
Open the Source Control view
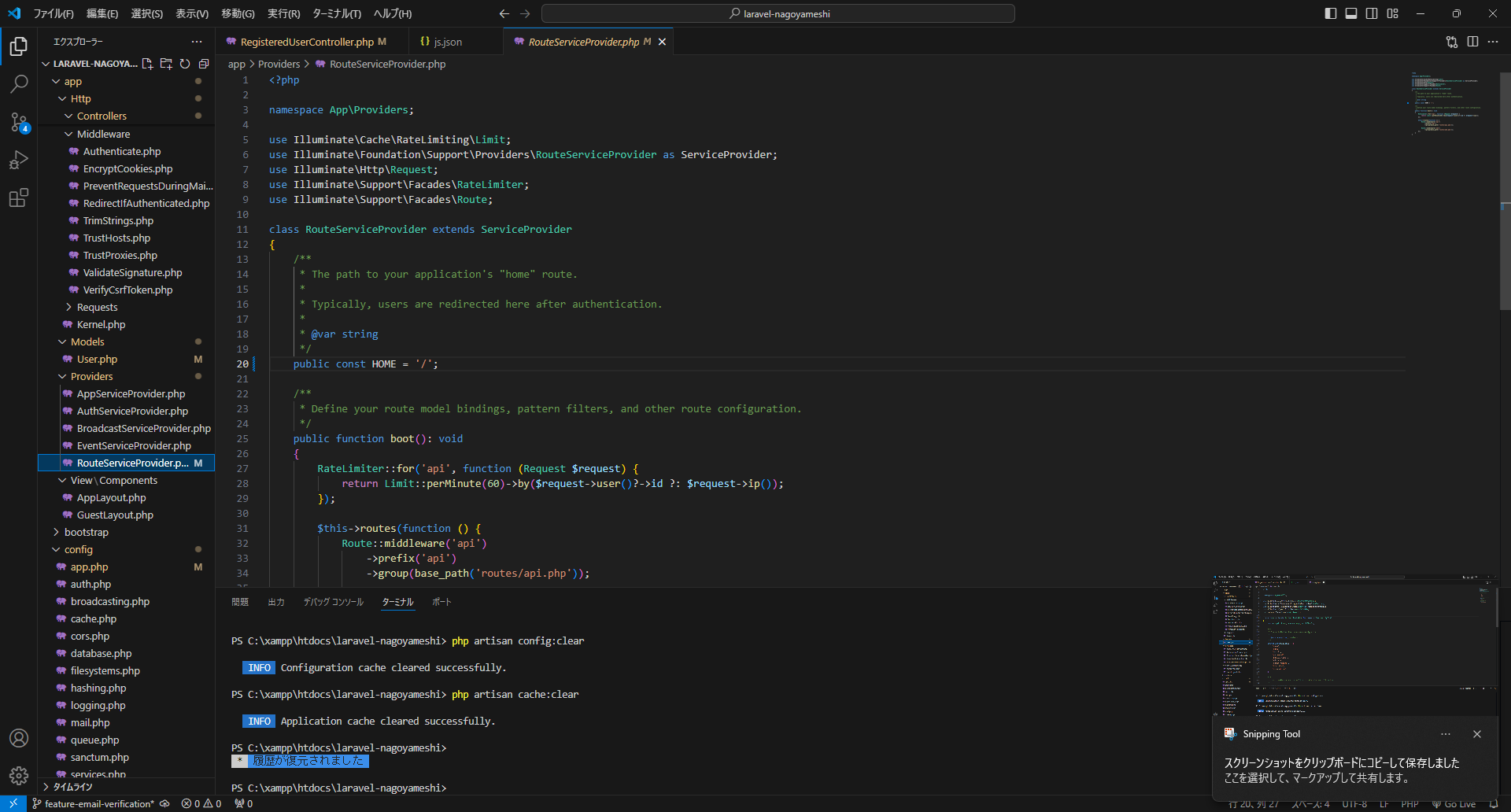click(x=19, y=122)
